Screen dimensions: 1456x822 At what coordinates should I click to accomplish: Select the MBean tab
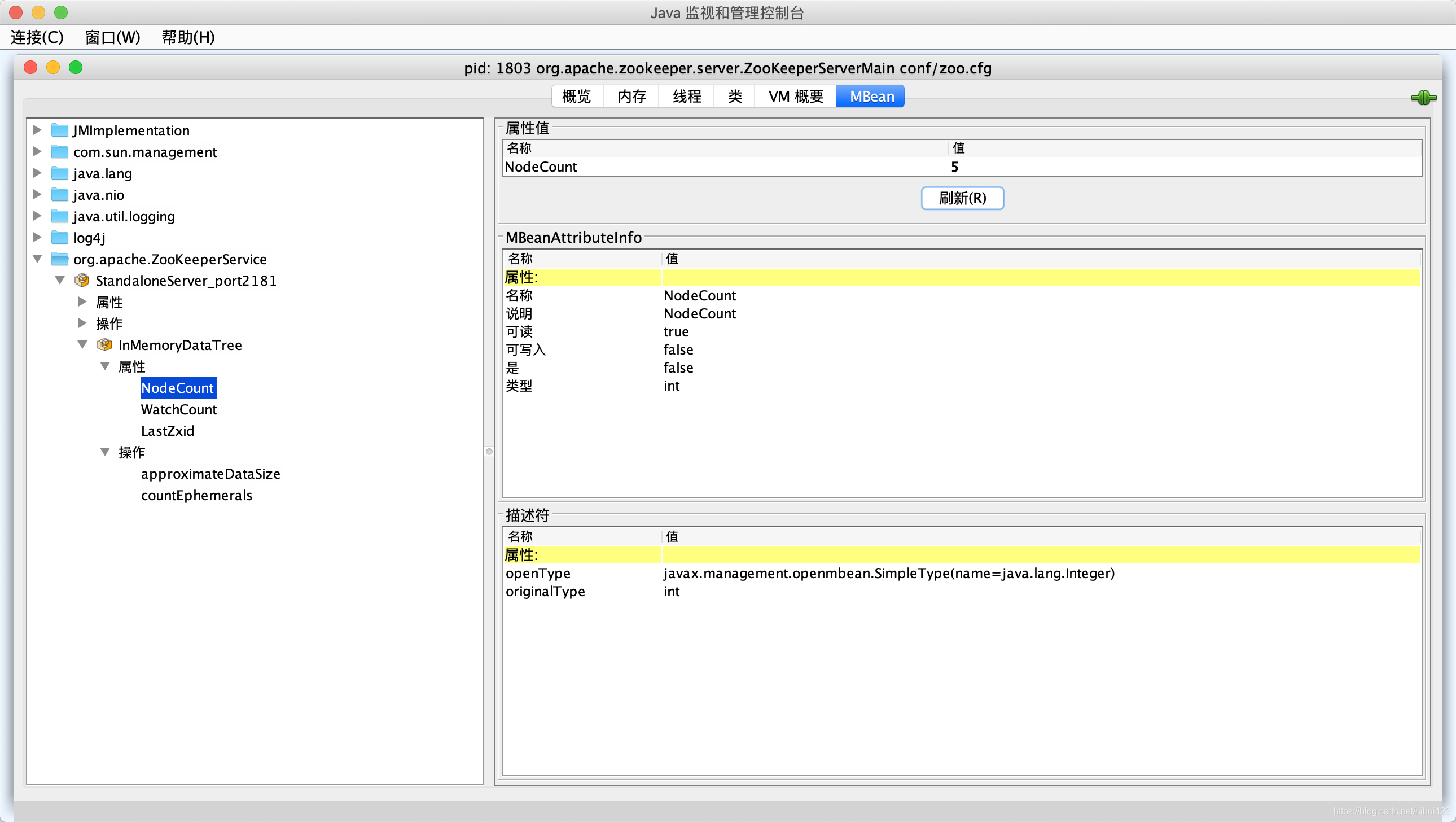tap(871, 97)
